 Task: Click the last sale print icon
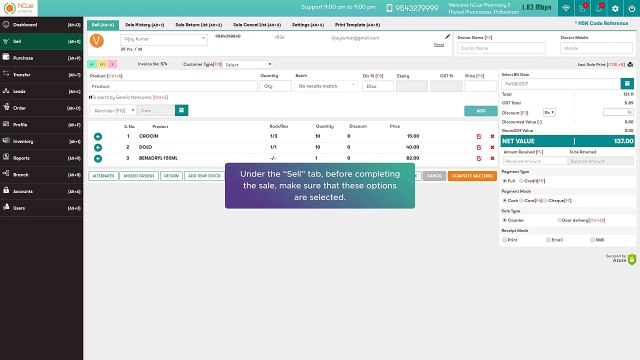(x=630, y=64)
